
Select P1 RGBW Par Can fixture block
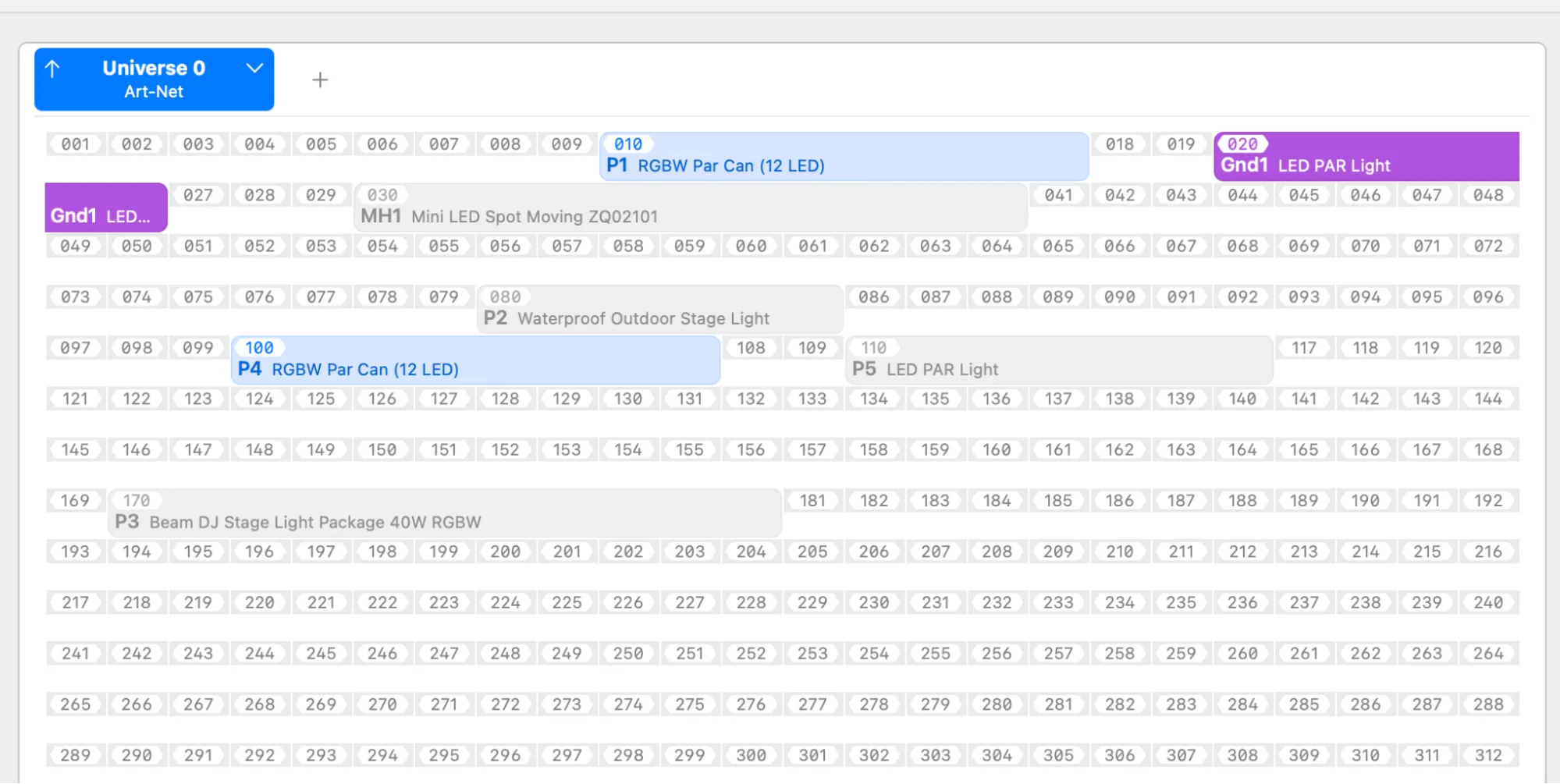[843, 157]
